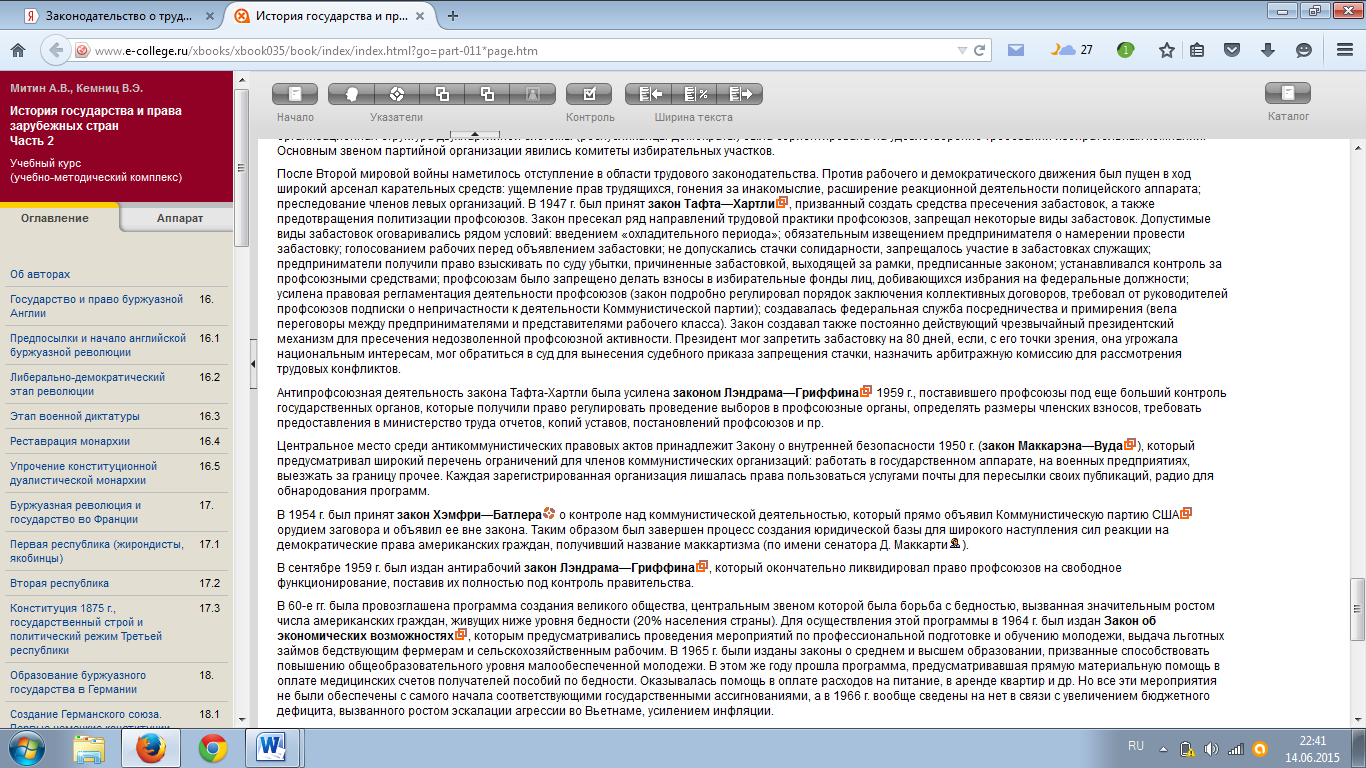
Task: Open Chrome from the taskbar
Action: coord(211,748)
